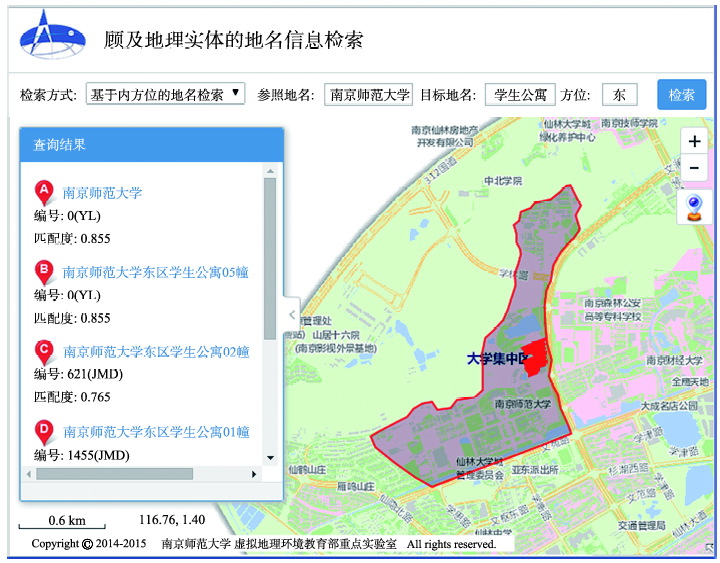
Task: Click the 目标地名 input field
Action: [520, 95]
